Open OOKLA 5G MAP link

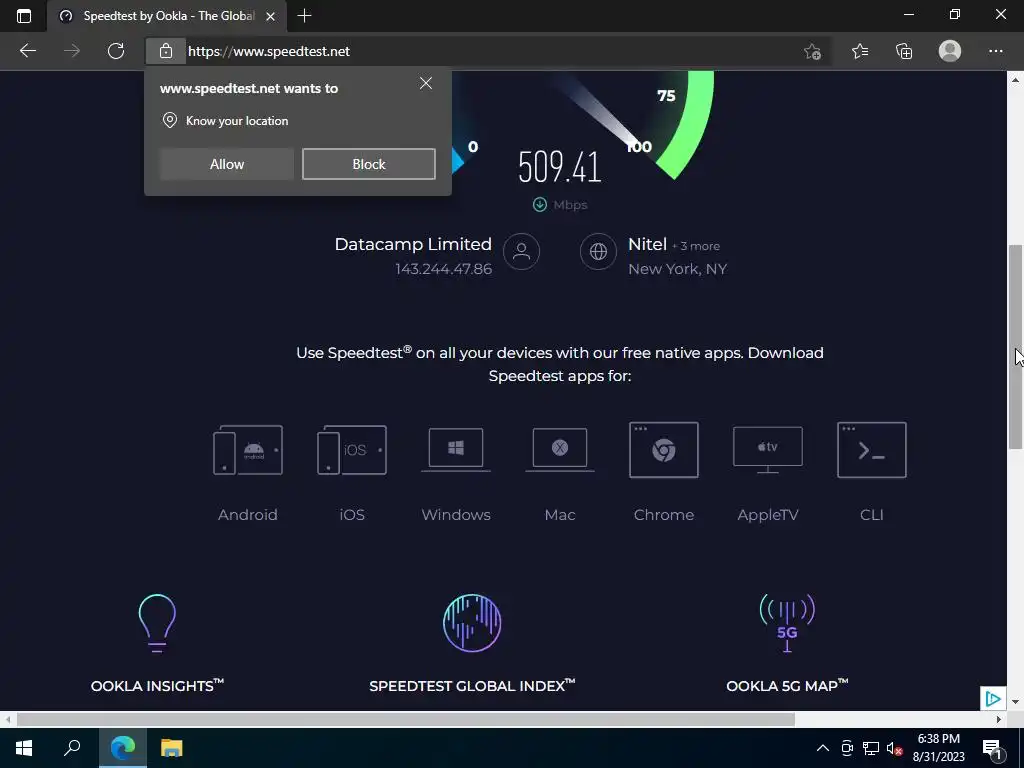787,685
